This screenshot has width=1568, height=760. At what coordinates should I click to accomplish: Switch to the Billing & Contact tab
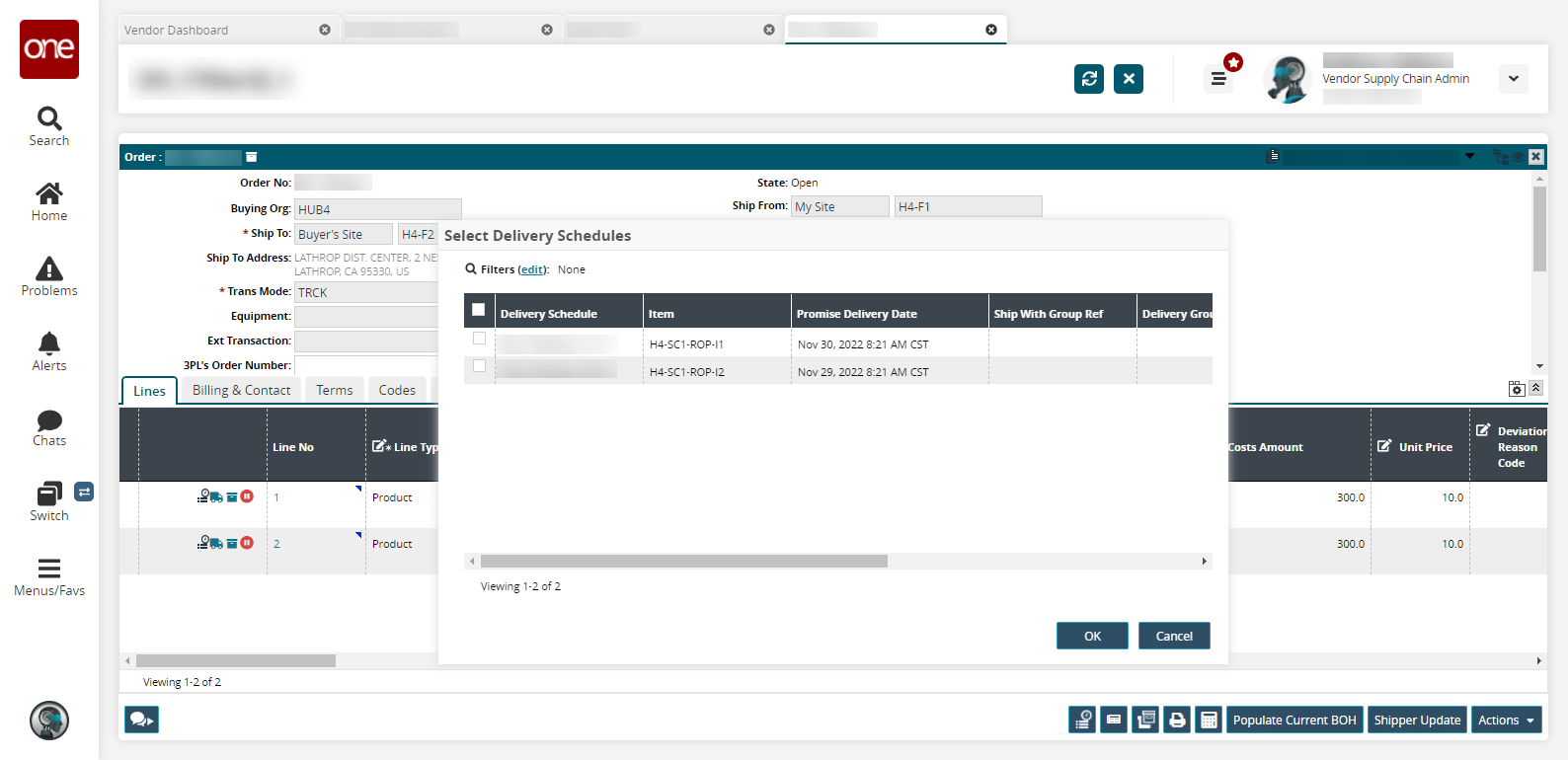pos(241,391)
